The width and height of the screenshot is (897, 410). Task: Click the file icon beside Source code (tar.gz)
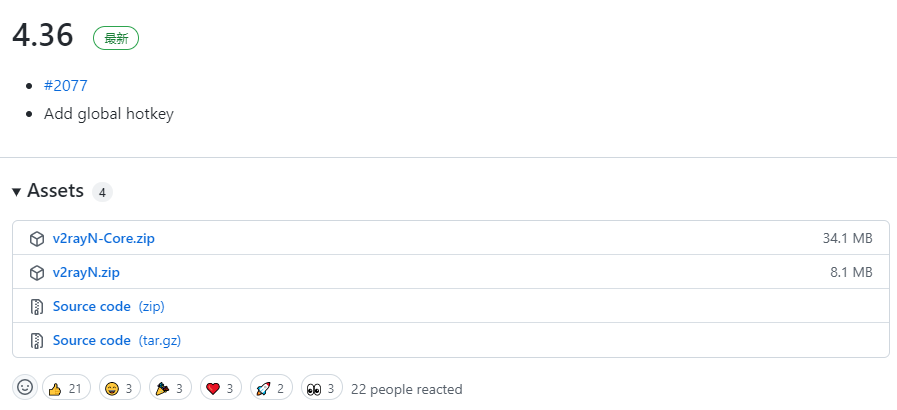[x=37, y=341]
